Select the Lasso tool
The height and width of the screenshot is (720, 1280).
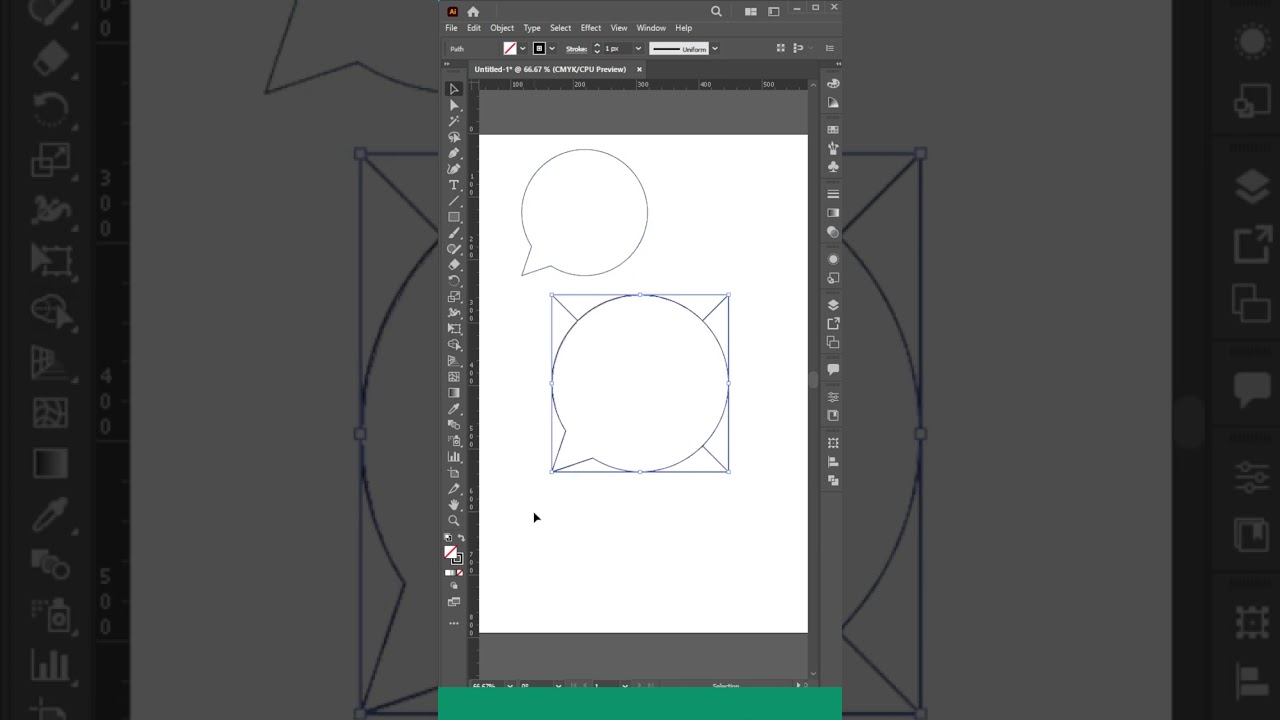[454, 137]
